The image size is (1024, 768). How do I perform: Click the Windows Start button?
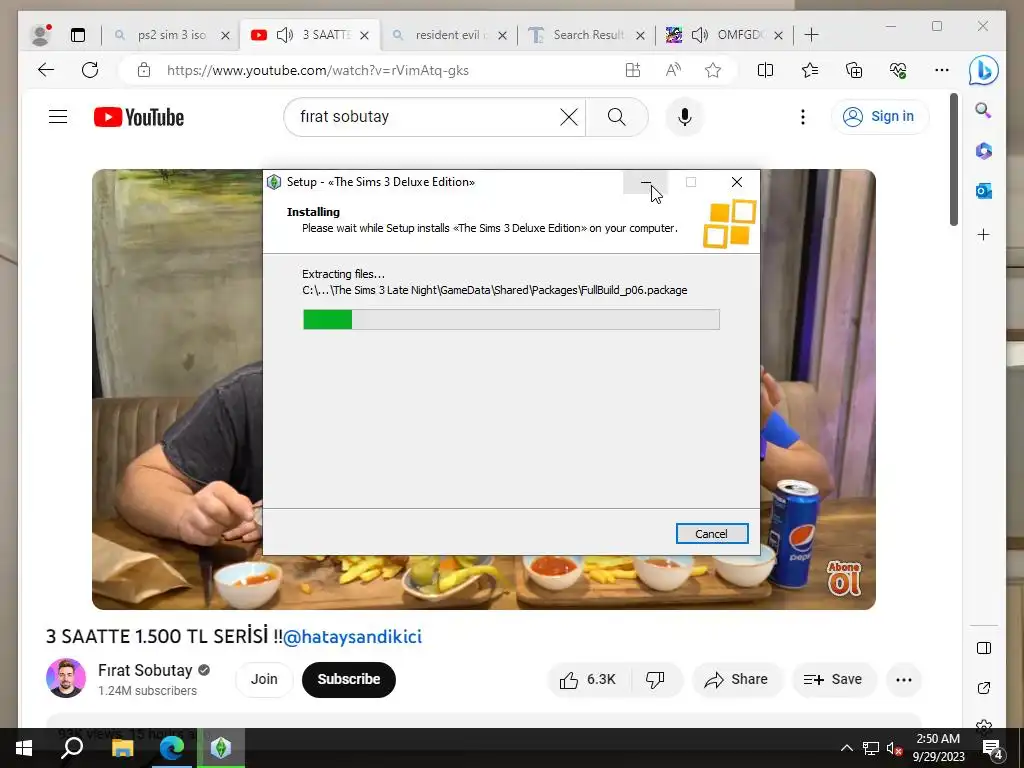(x=24, y=748)
